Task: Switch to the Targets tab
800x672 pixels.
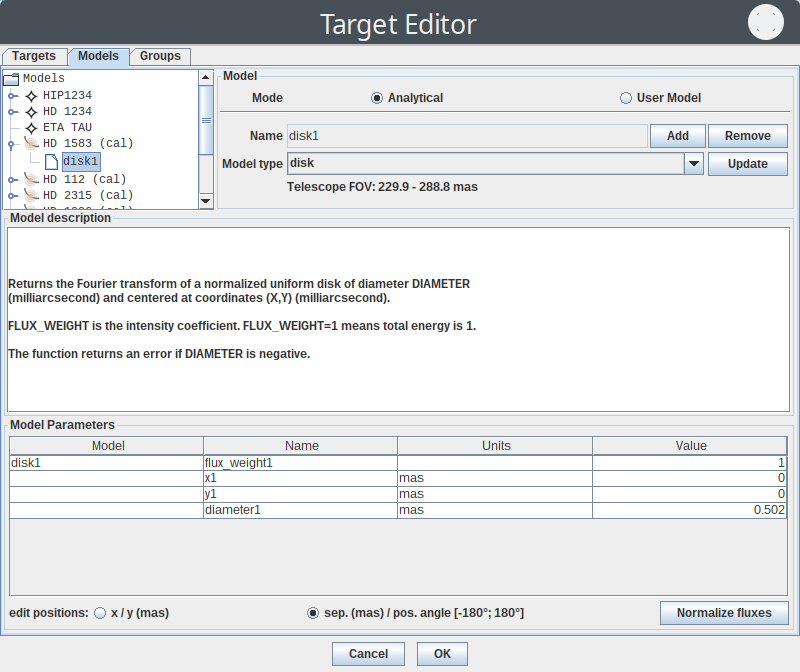Action: click(36, 56)
